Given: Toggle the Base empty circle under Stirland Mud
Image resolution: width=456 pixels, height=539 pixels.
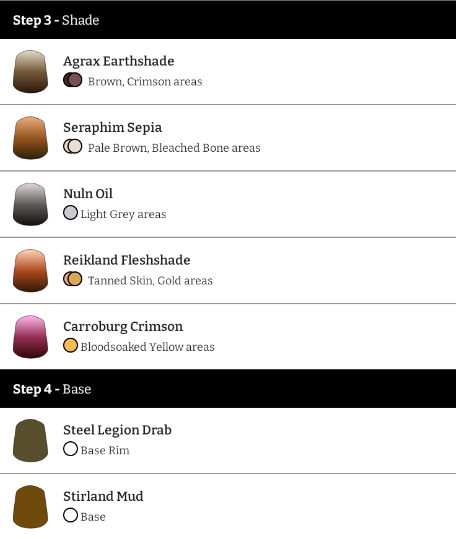Looking at the screenshot, I should (70, 515).
